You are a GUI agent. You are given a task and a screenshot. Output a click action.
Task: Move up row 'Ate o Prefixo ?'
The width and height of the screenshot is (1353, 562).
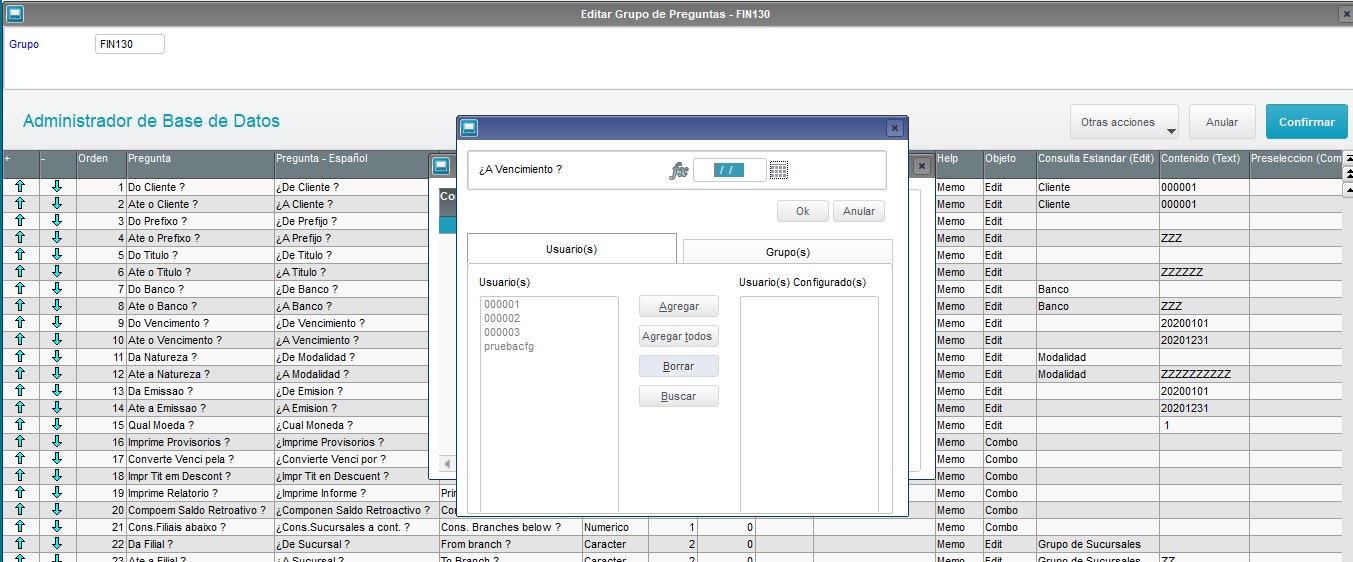(19, 238)
